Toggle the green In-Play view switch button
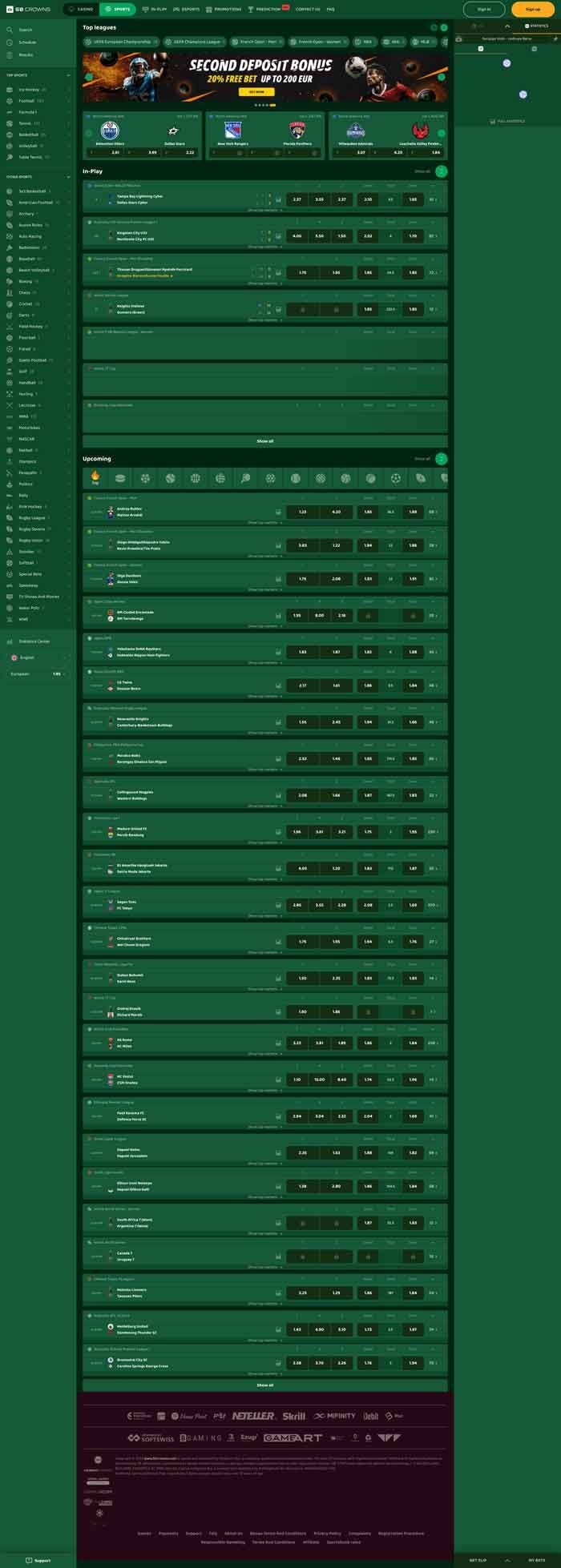The height and width of the screenshot is (1568, 561). coord(441,171)
